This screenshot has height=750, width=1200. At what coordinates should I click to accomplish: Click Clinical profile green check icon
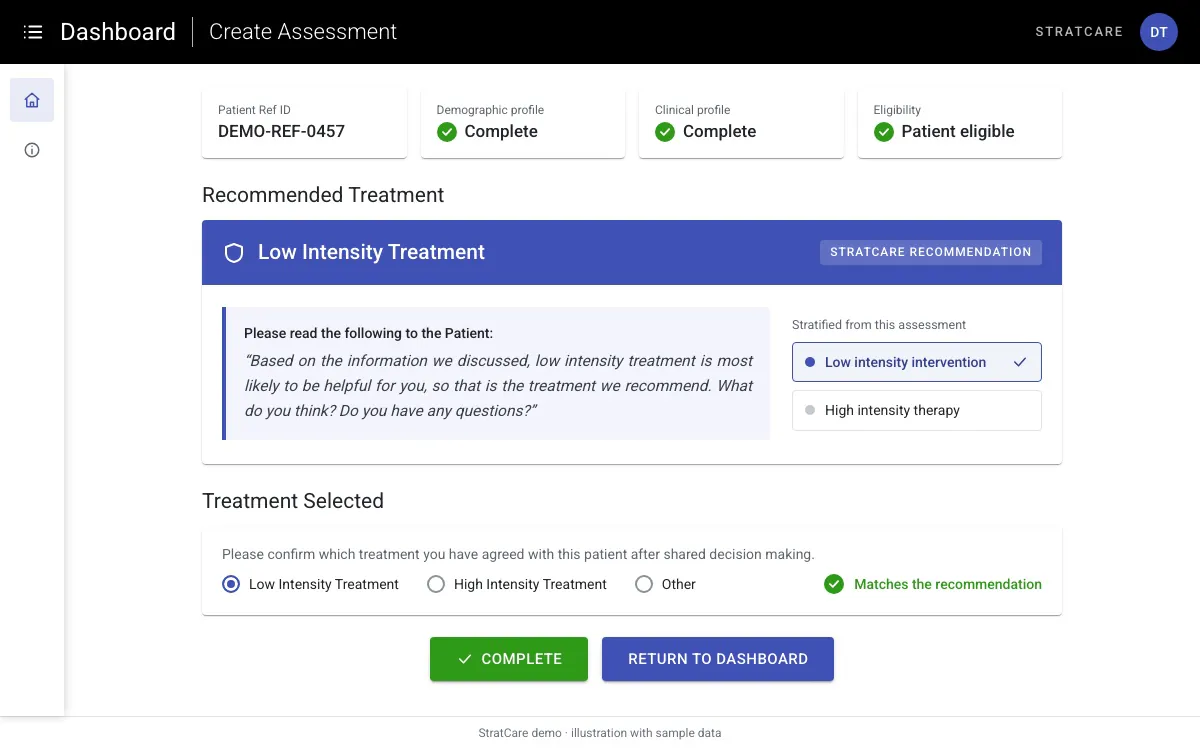pos(665,132)
